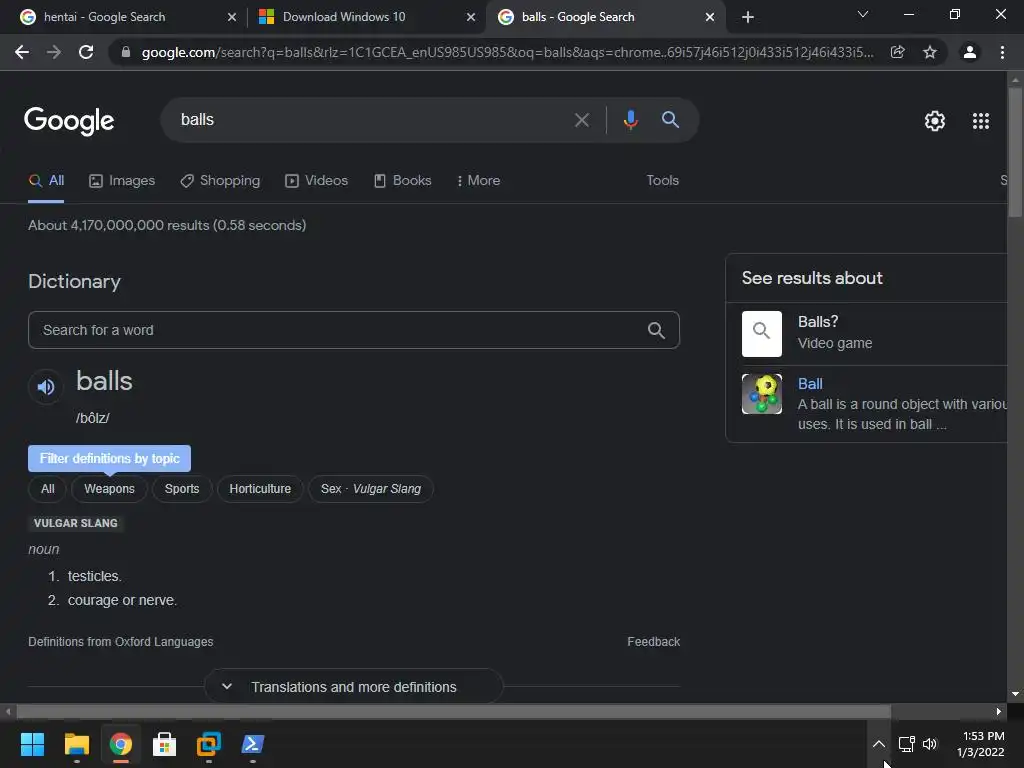Play pronunciation audio for balls

(x=46, y=387)
